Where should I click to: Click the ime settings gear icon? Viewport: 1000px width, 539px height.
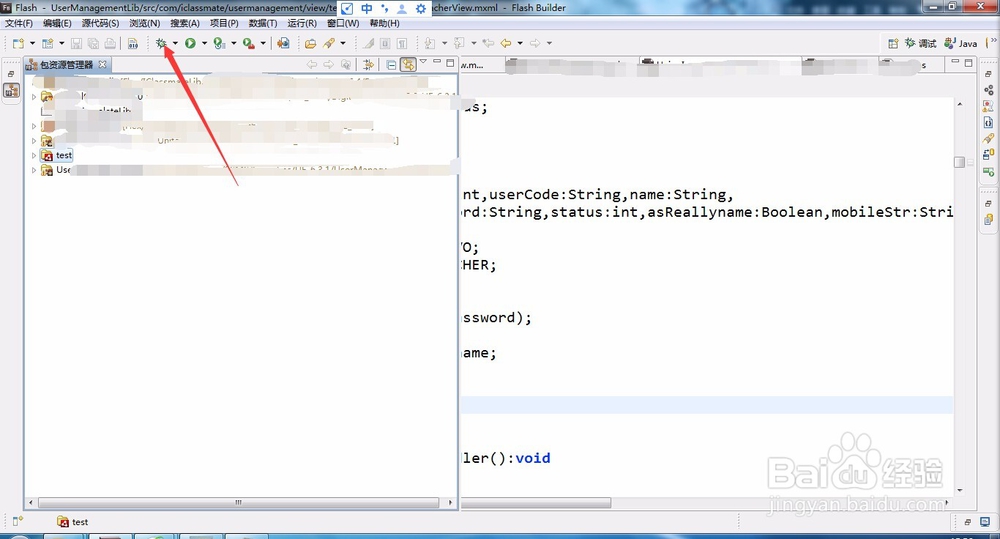tap(421, 8)
